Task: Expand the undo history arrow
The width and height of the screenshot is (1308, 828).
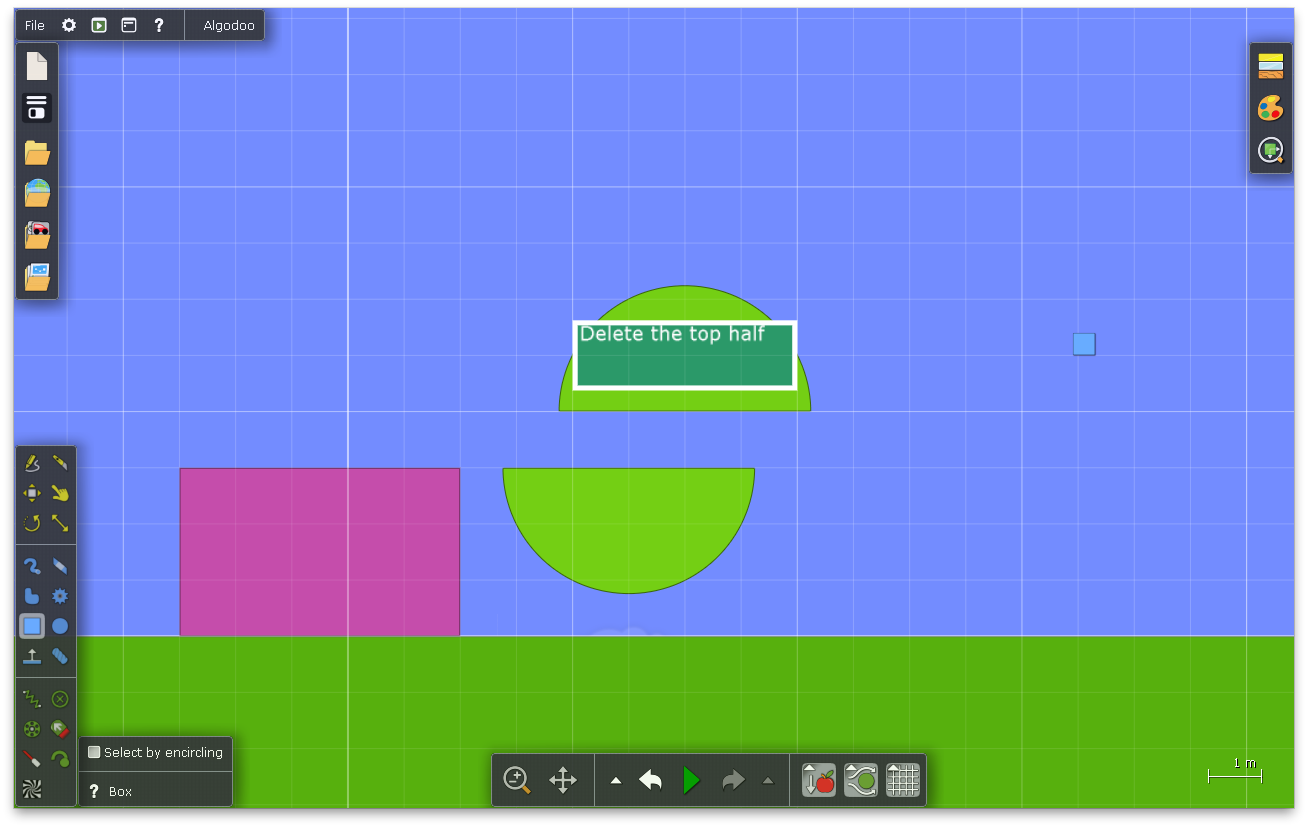Action: click(616, 781)
